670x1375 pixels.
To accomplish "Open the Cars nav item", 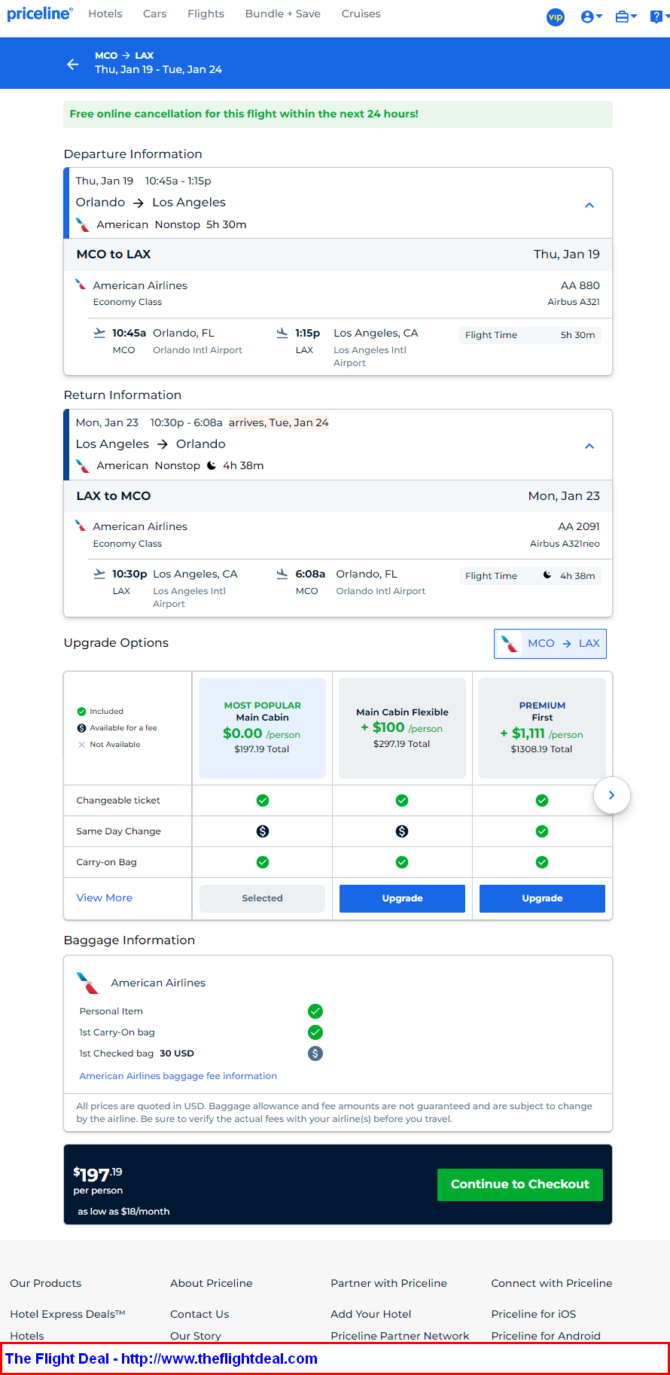I will (x=155, y=14).
